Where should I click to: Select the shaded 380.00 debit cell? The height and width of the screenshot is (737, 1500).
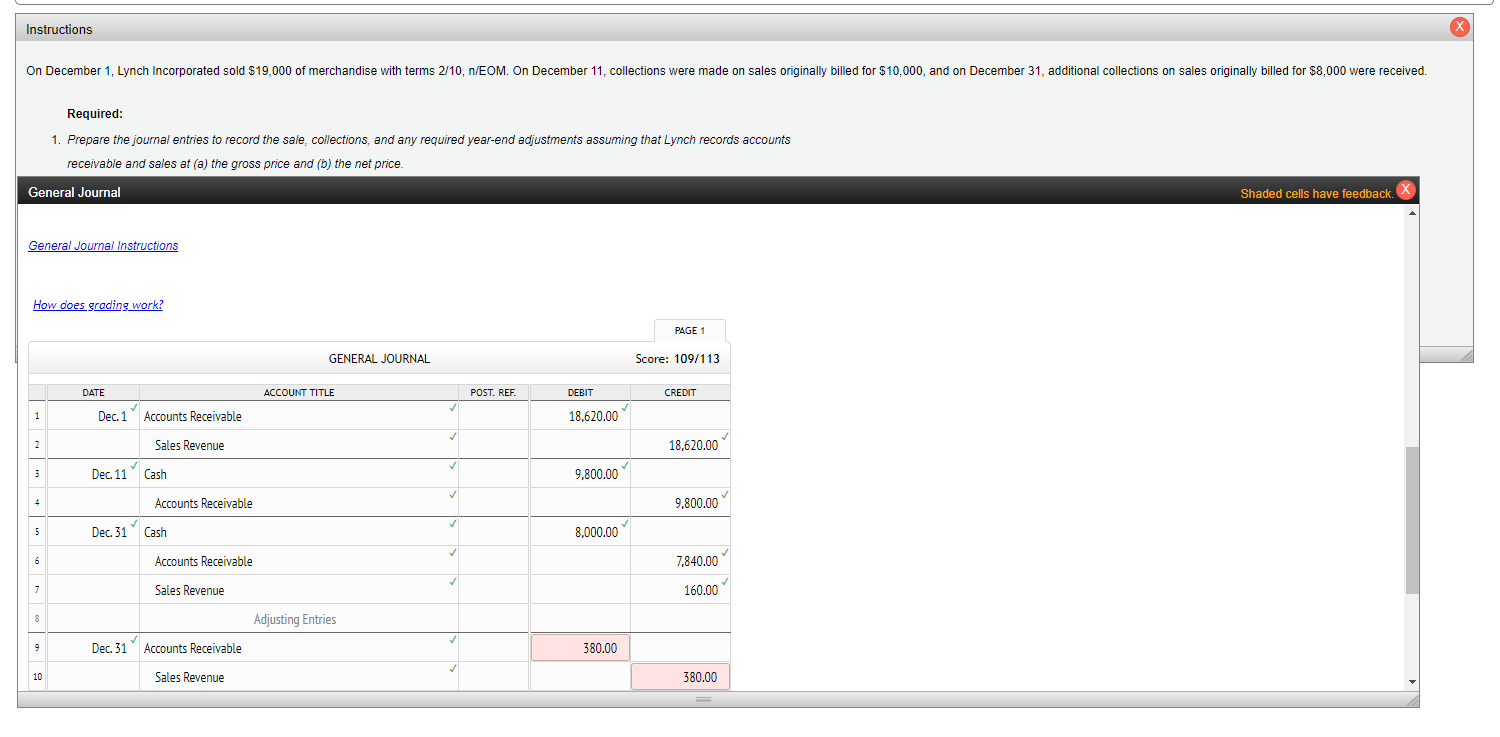pyautogui.click(x=580, y=647)
